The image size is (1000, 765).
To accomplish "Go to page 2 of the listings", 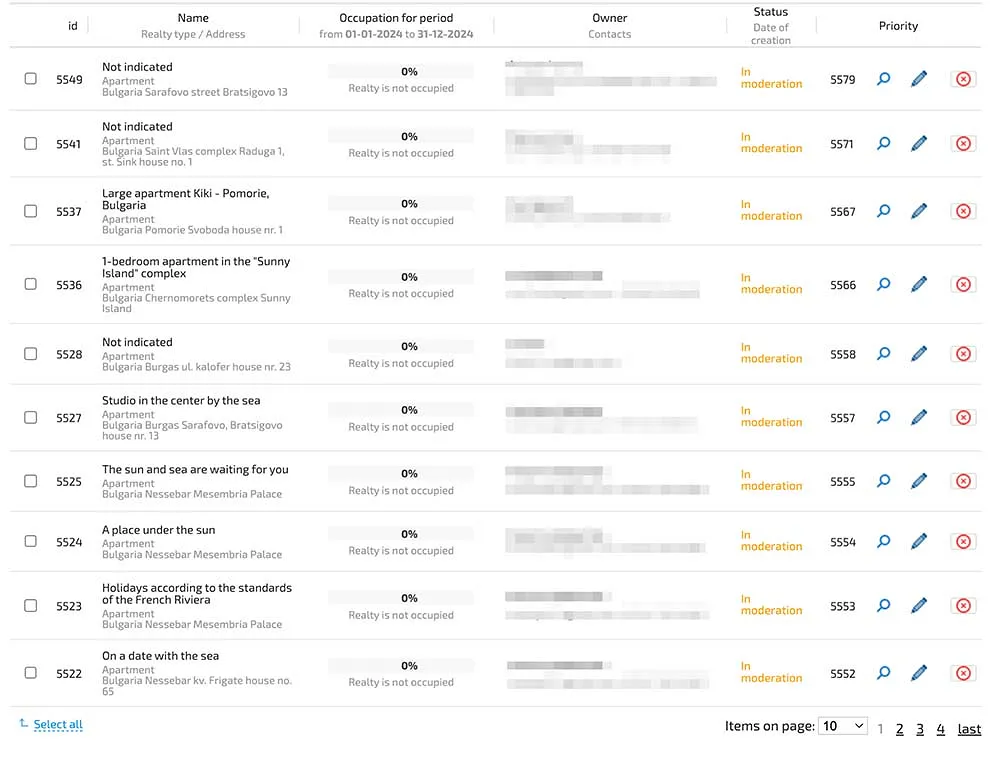I will pos(900,729).
